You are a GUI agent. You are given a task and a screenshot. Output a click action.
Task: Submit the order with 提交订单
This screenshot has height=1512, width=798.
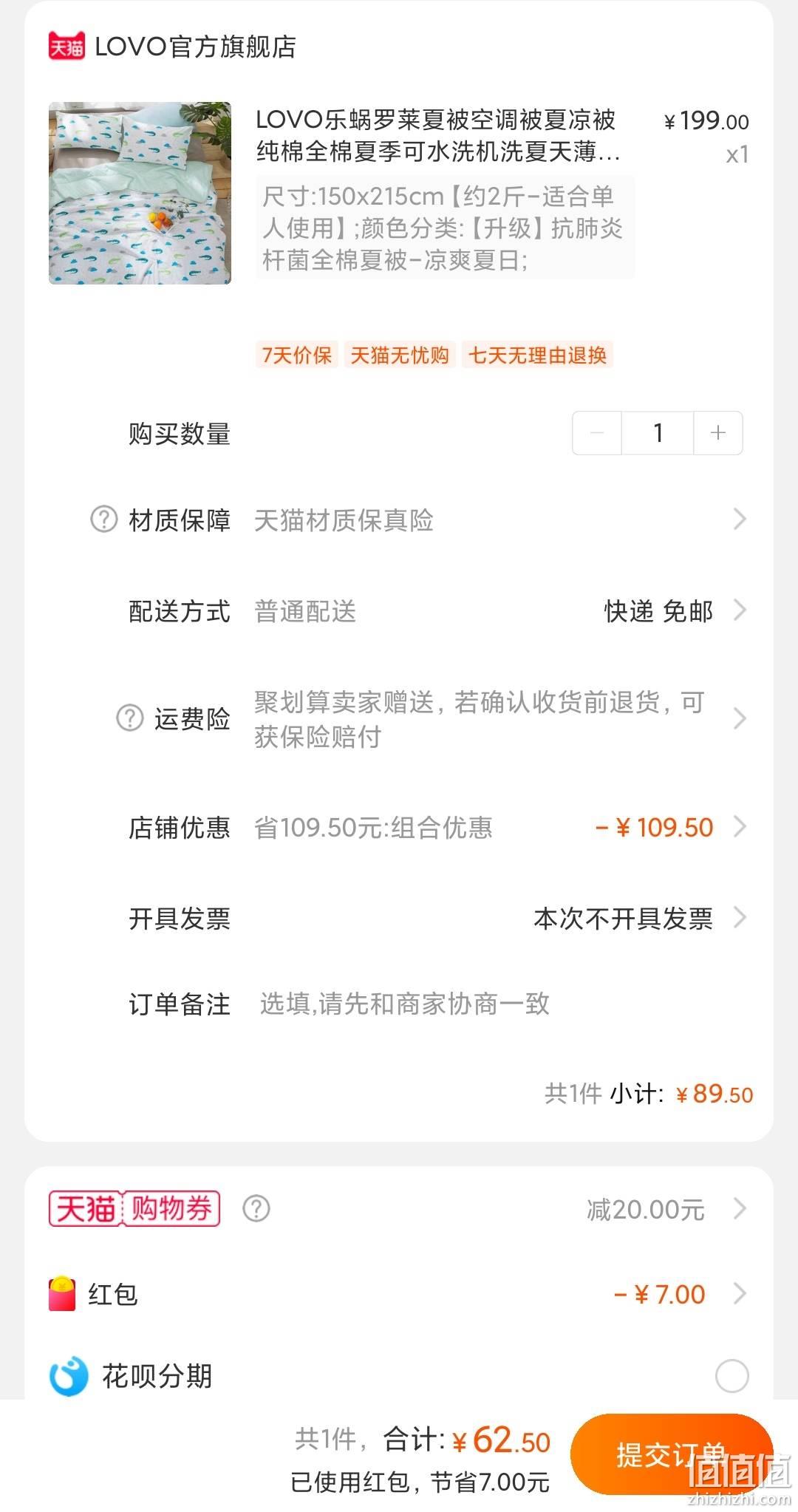(671, 1454)
